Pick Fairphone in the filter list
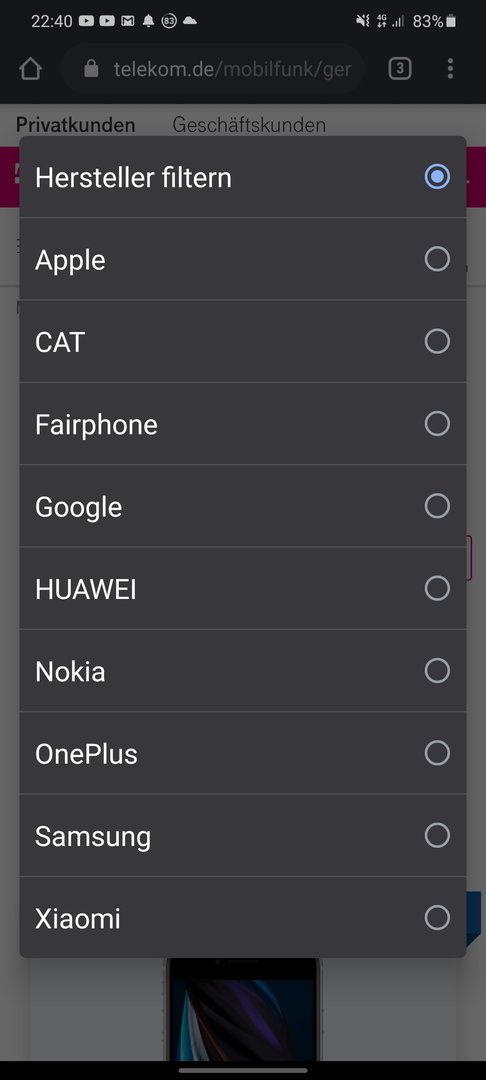Viewport: 486px width, 1080px height. [x=243, y=424]
